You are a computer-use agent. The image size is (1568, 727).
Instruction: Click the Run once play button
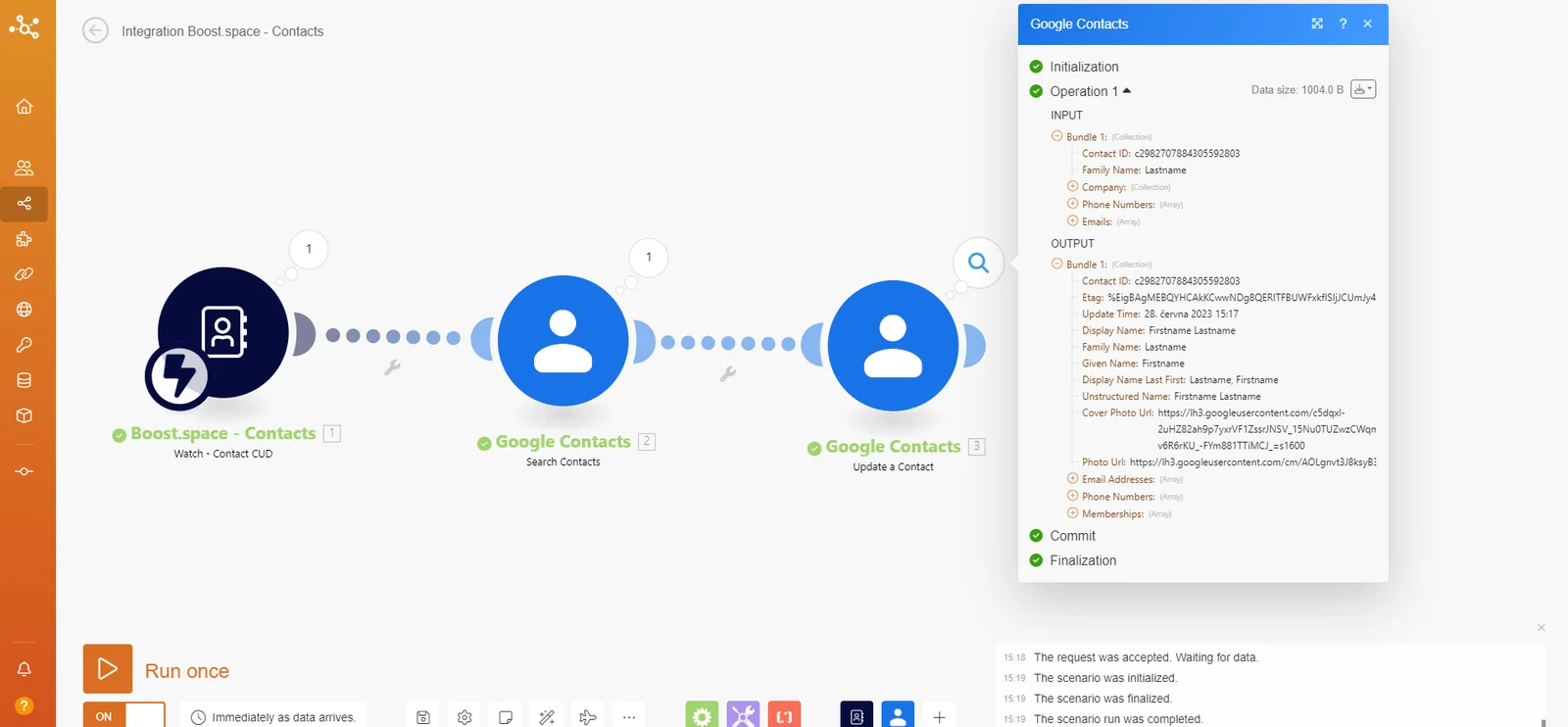click(108, 669)
